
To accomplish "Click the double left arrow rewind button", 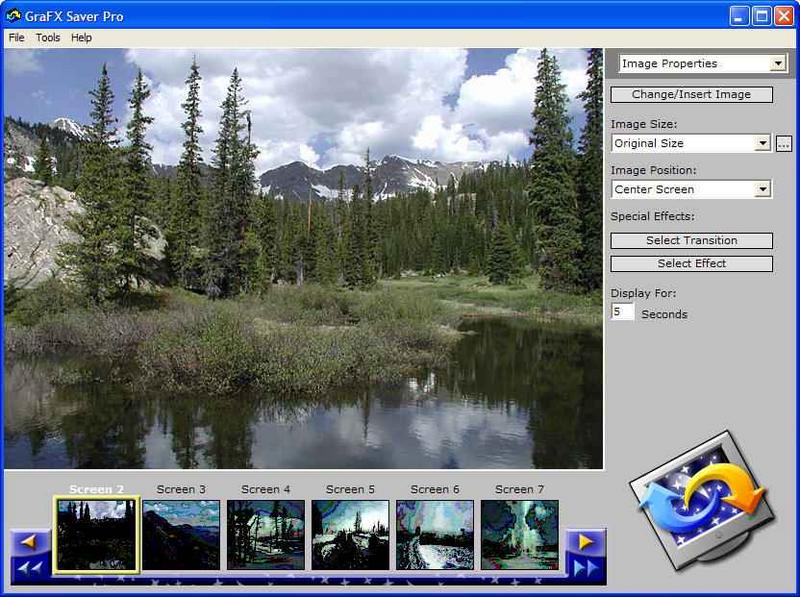I will tap(30, 567).
